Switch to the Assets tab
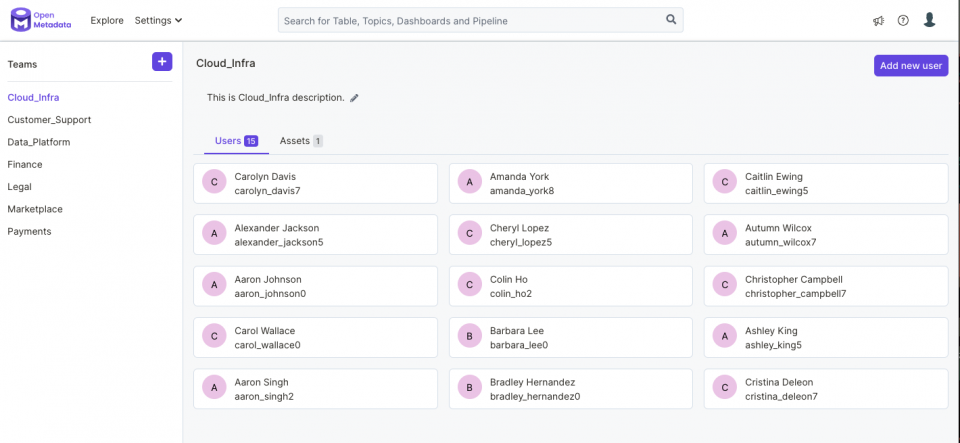 click(301, 141)
